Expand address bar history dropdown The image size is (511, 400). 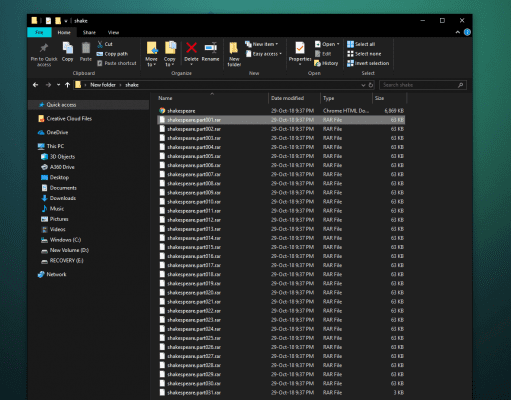[363, 85]
